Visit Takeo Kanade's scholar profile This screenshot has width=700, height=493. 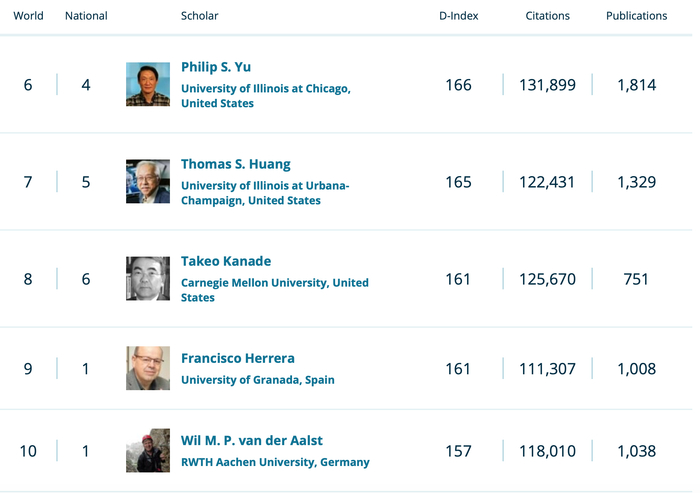point(226,261)
